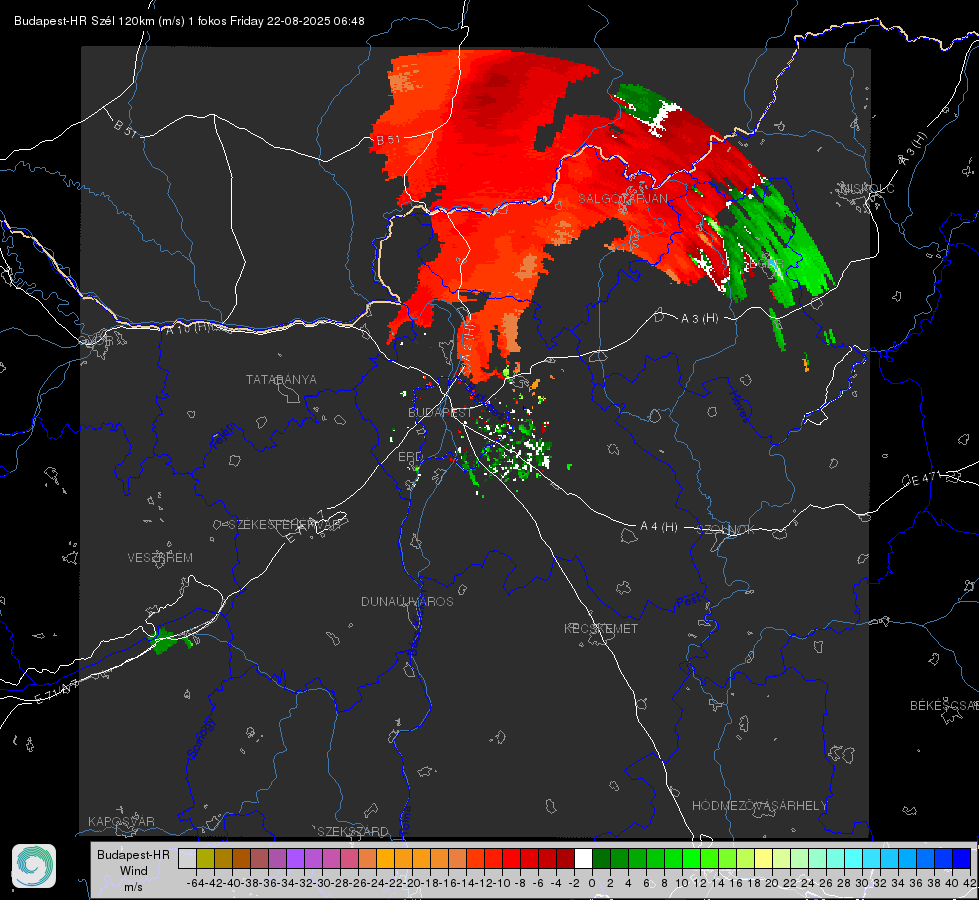Screen dimensions: 979x900
Task: Click the HÓDMEZŐVÁSÁRHELY city label
Action: 759,806
